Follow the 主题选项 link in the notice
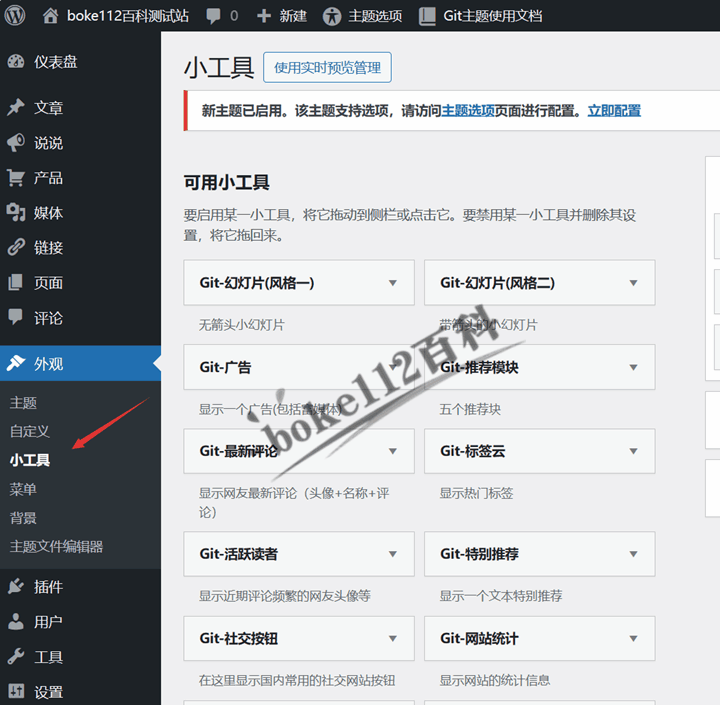This screenshot has width=720, height=705. click(x=468, y=111)
